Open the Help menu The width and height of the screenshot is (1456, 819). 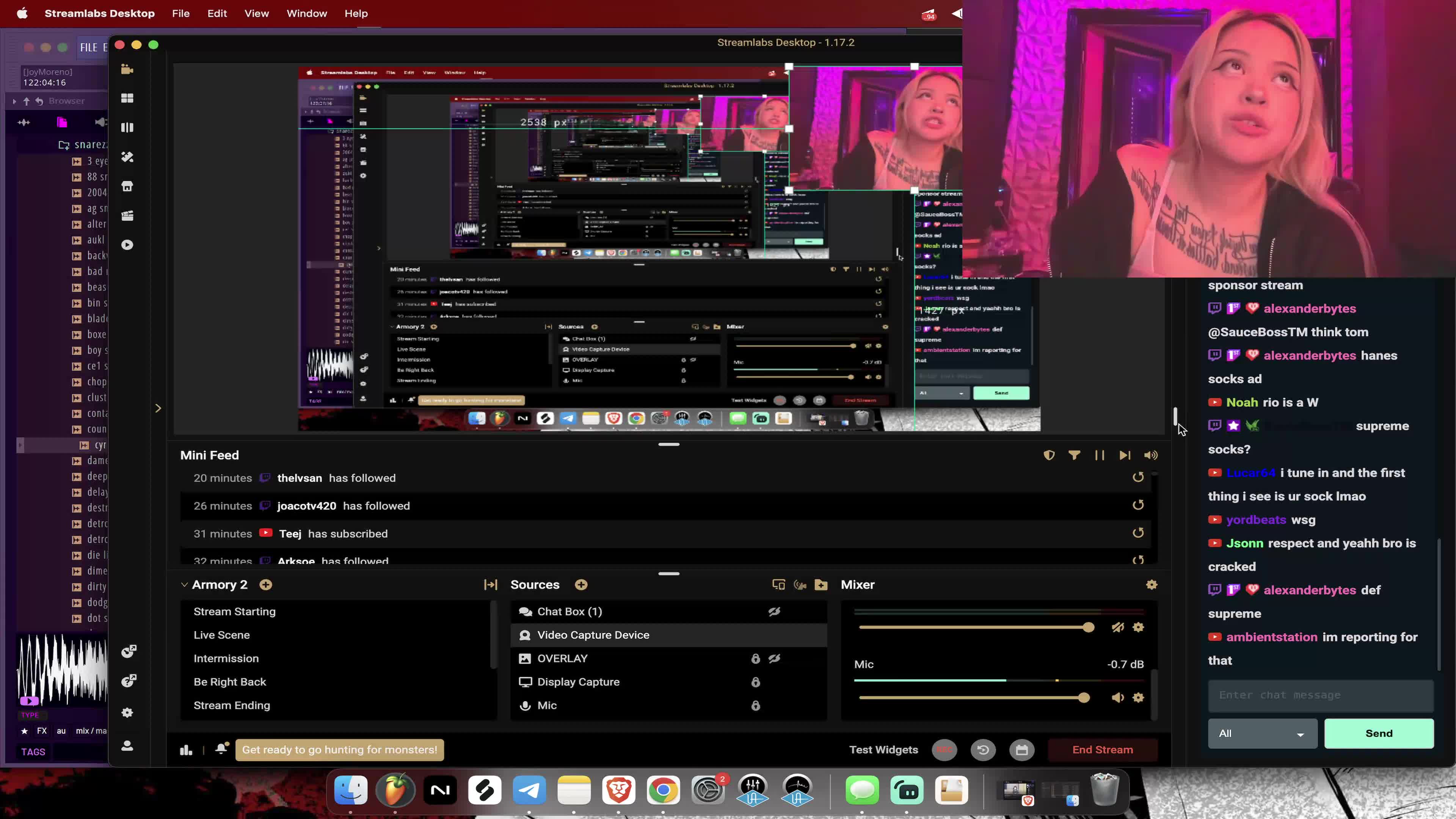(x=356, y=14)
